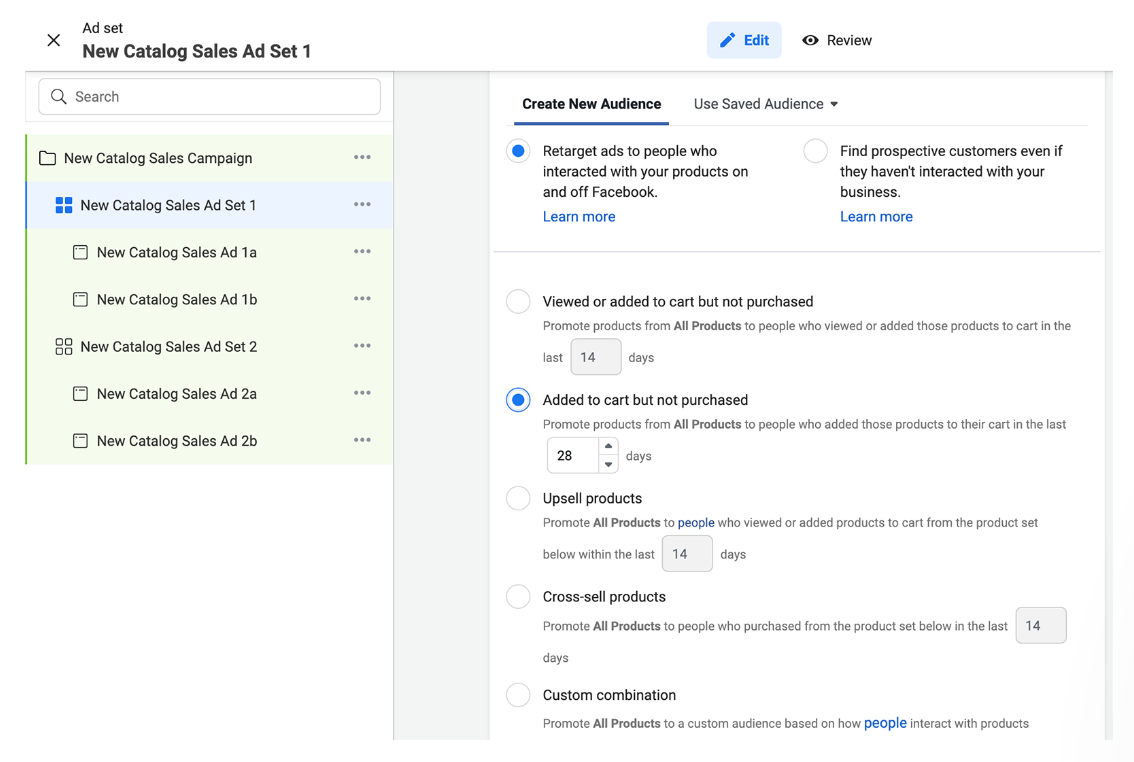Click the Edit button
This screenshot has width=1134, height=762.
pos(744,40)
